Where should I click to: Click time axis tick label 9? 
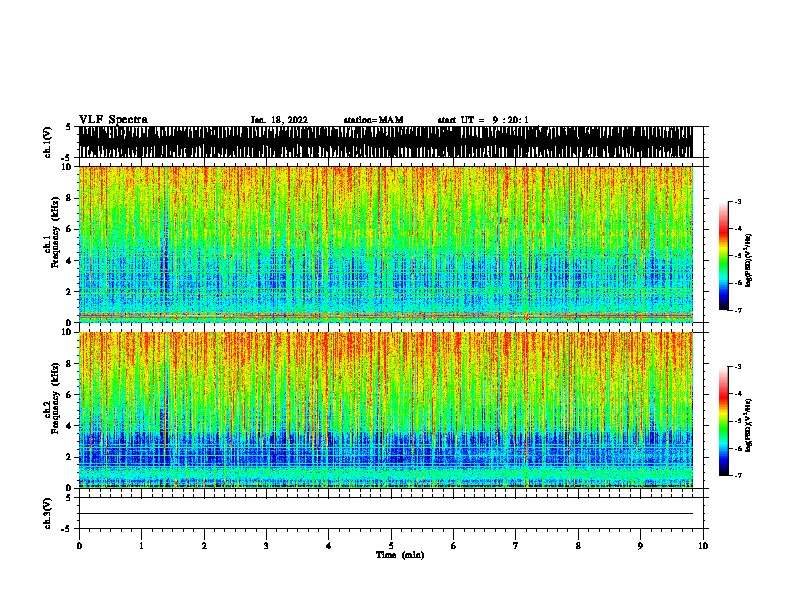[640, 546]
